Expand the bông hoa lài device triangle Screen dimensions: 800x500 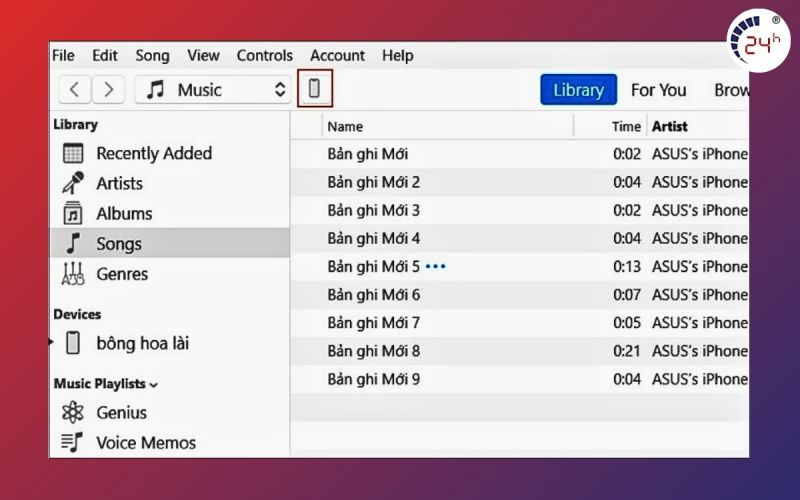tap(52, 343)
